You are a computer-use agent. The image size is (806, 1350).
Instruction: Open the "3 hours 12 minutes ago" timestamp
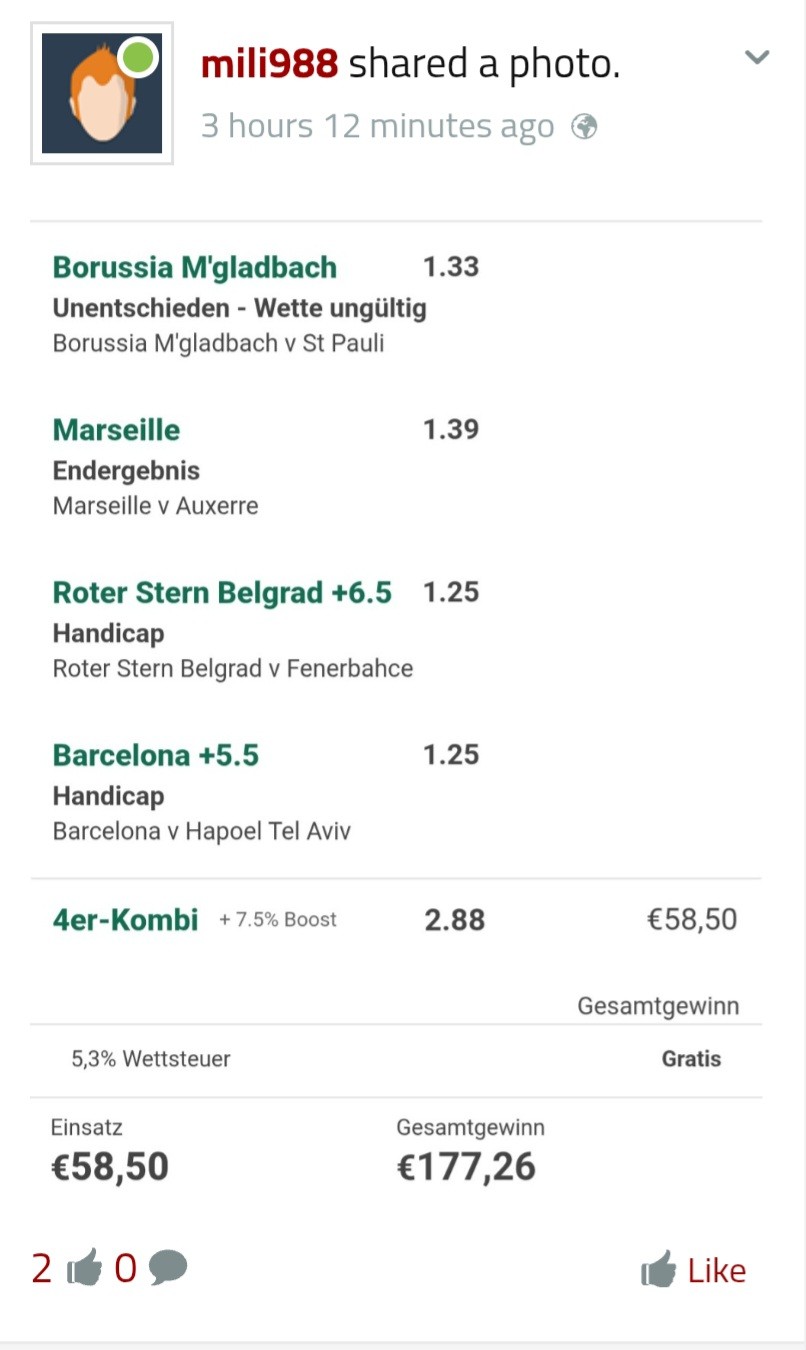pos(377,127)
